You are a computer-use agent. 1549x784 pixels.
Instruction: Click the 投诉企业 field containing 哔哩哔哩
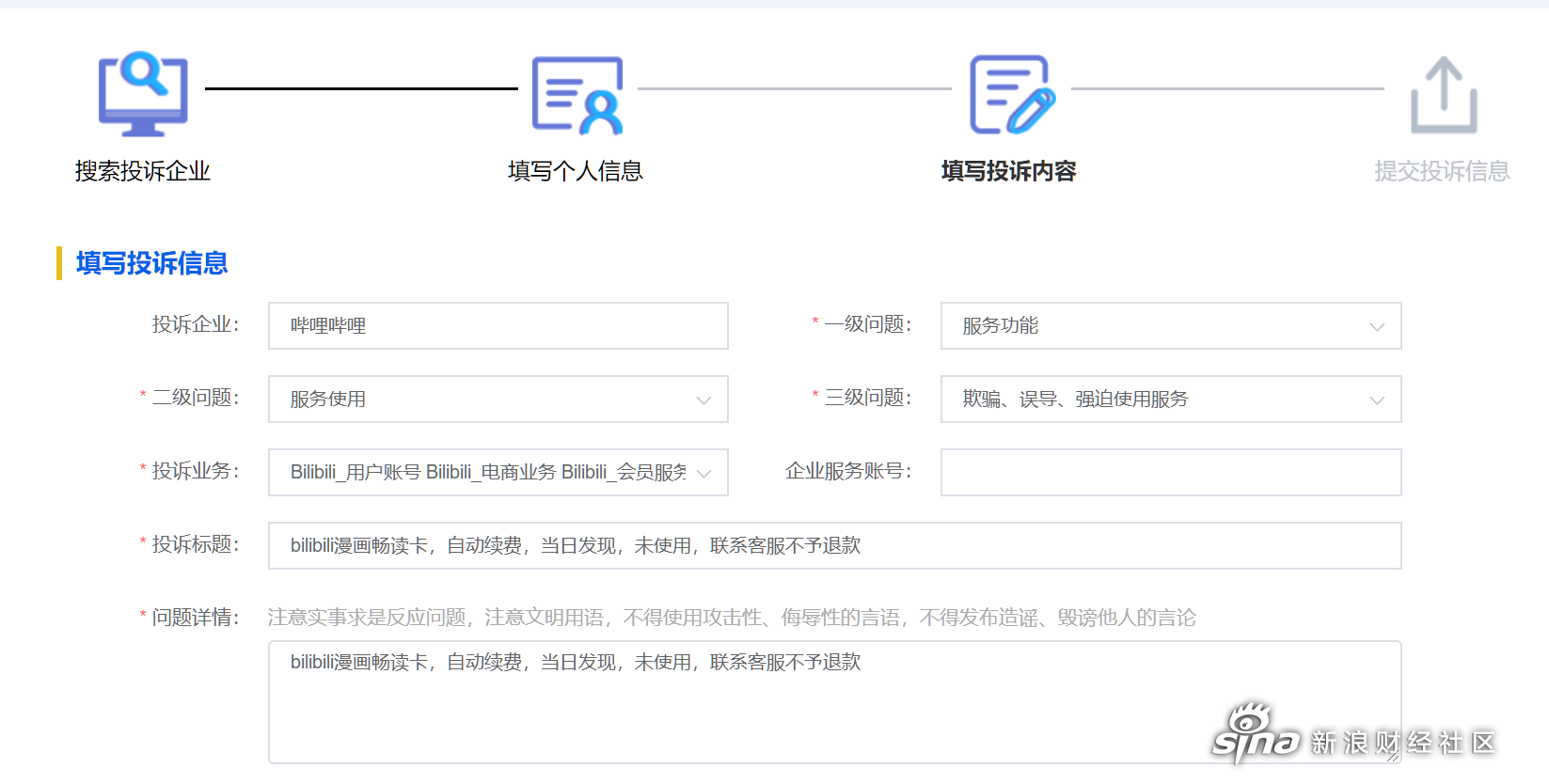click(x=498, y=325)
